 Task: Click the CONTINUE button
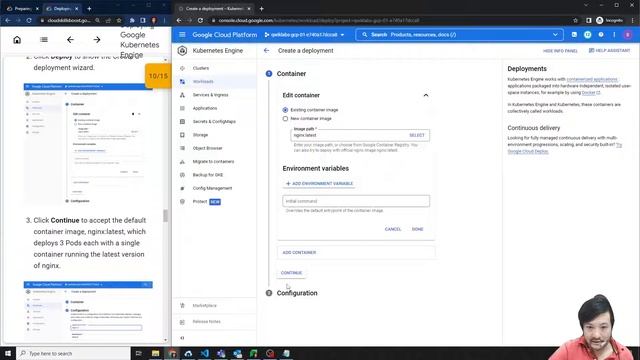tap(291, 273)
